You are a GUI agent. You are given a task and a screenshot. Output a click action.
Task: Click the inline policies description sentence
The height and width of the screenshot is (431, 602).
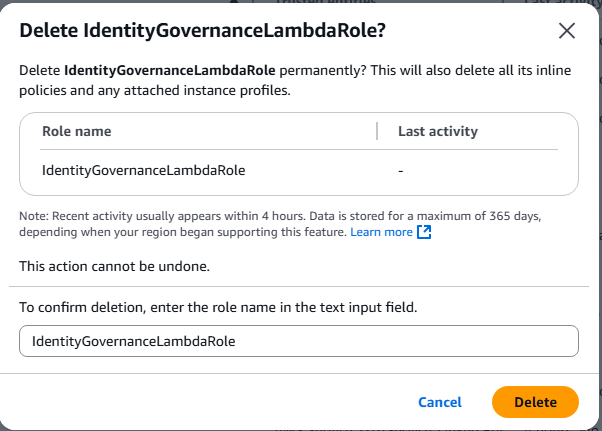(x=295, y=80)
